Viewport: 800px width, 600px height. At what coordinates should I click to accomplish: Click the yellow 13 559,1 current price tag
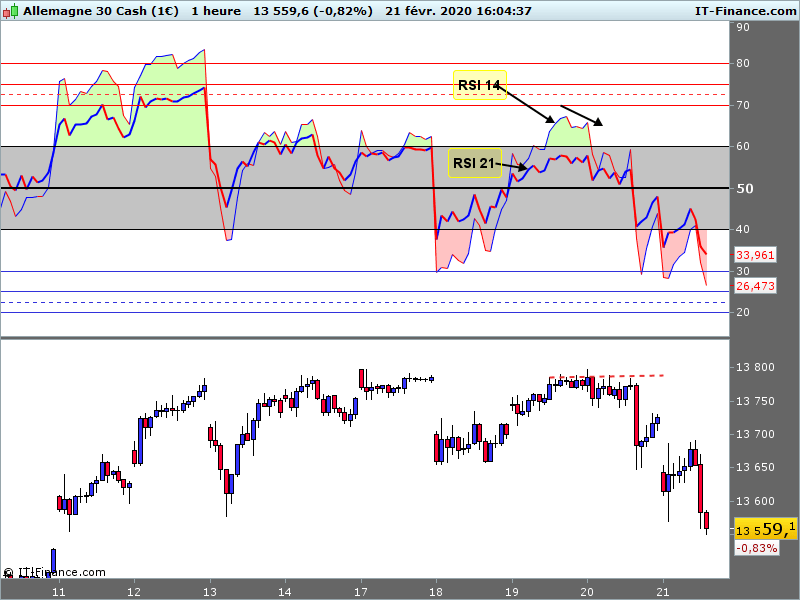point(765,528)
